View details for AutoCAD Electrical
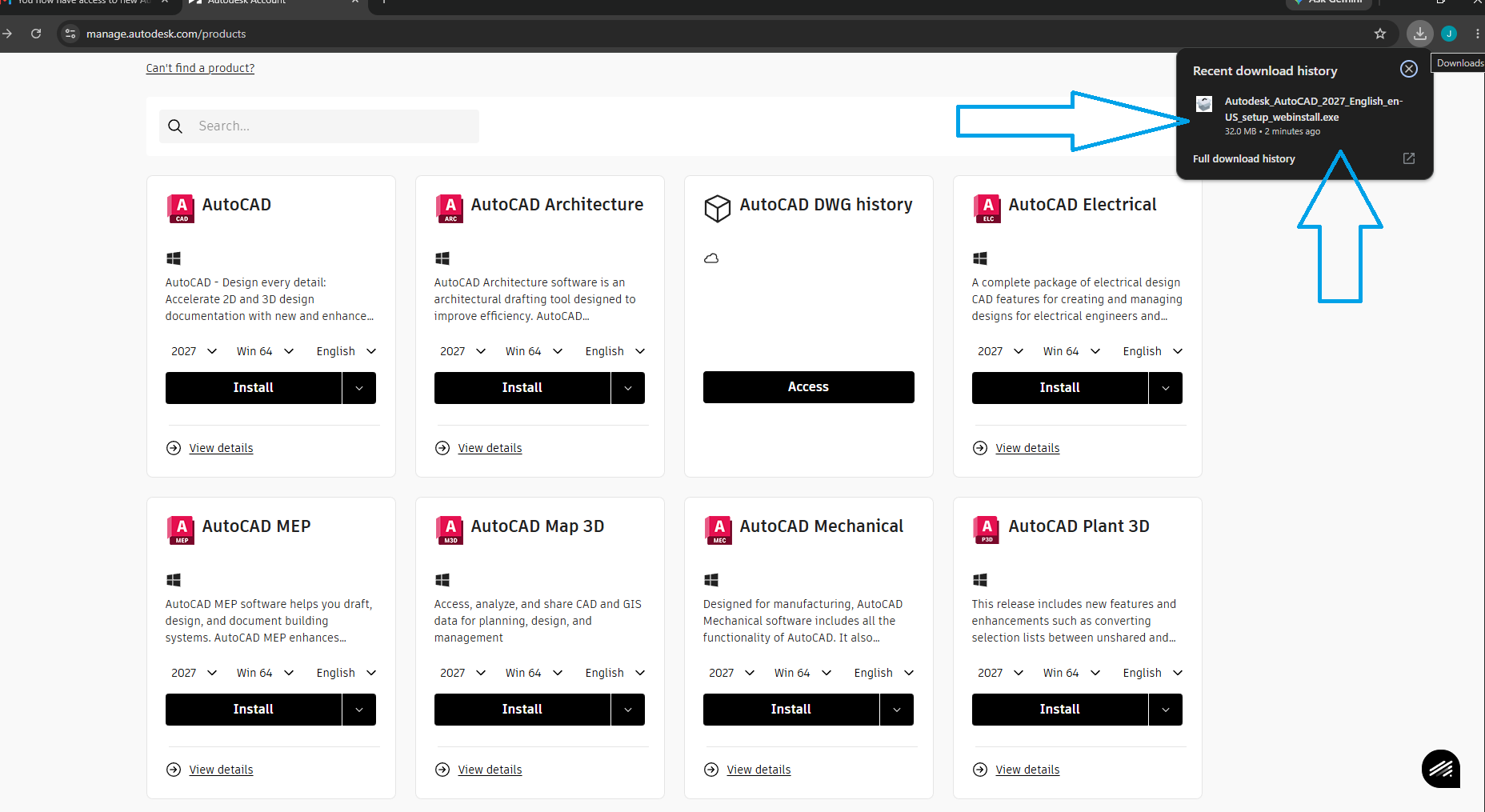1485x812 pixels. point(1027,448)
